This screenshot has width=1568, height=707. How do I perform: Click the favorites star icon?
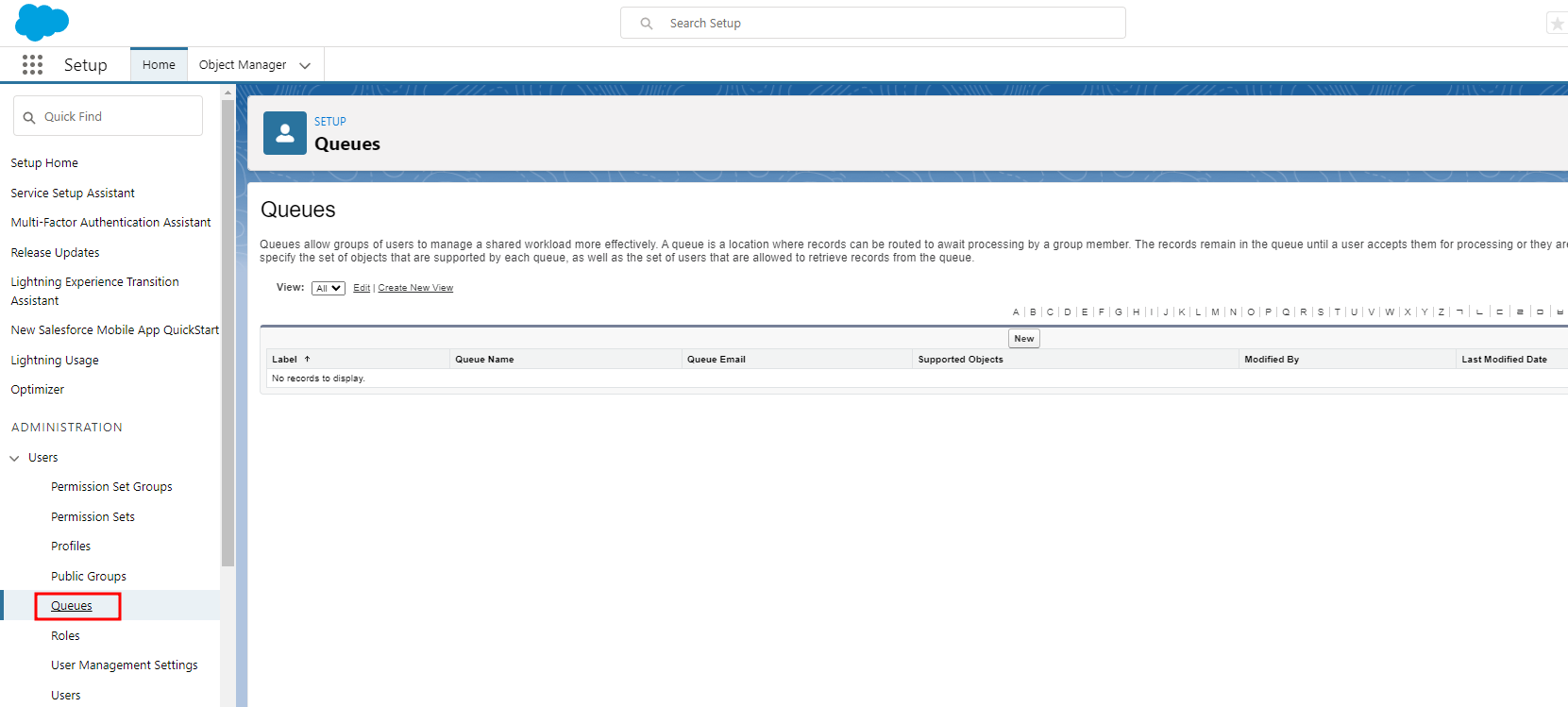(x=1558, y=24)
